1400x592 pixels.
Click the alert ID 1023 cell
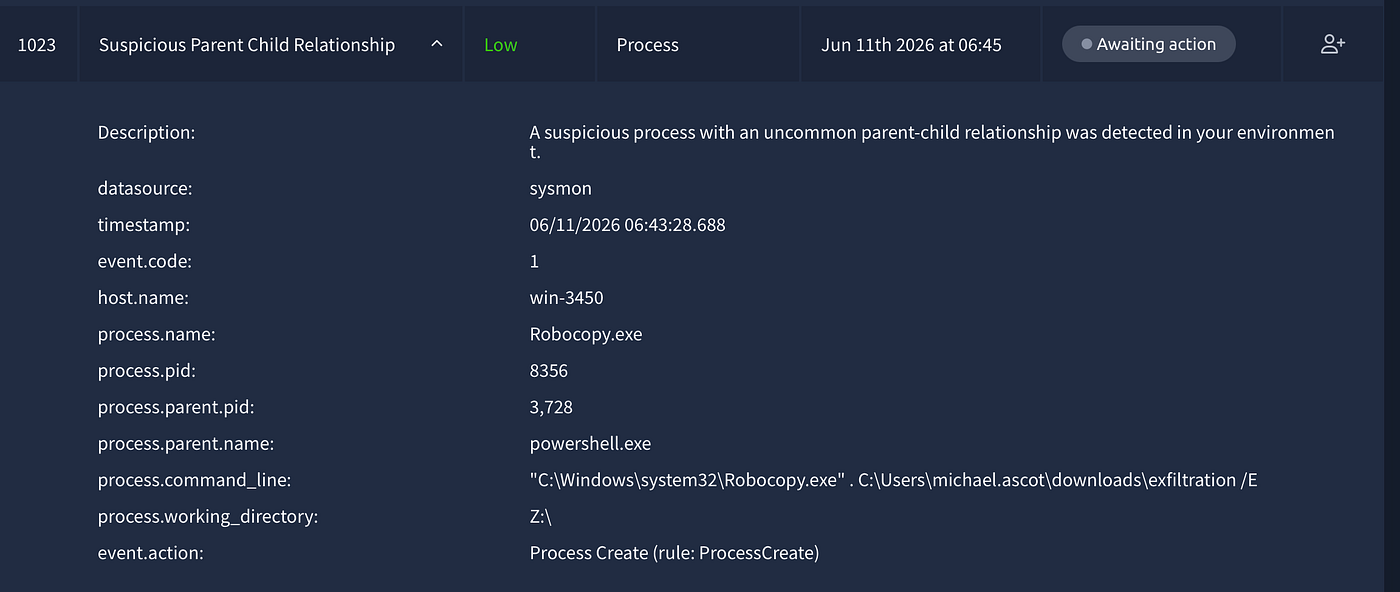tap(37, 45)
